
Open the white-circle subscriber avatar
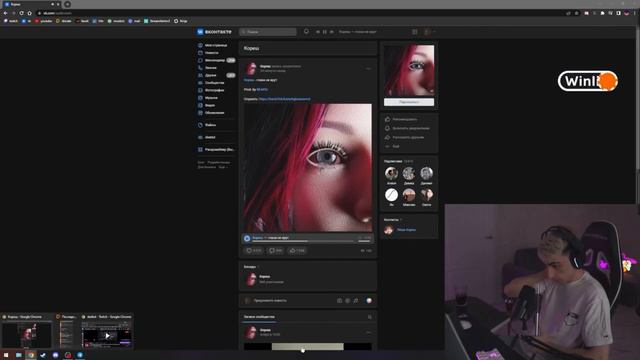coord(391,195)
